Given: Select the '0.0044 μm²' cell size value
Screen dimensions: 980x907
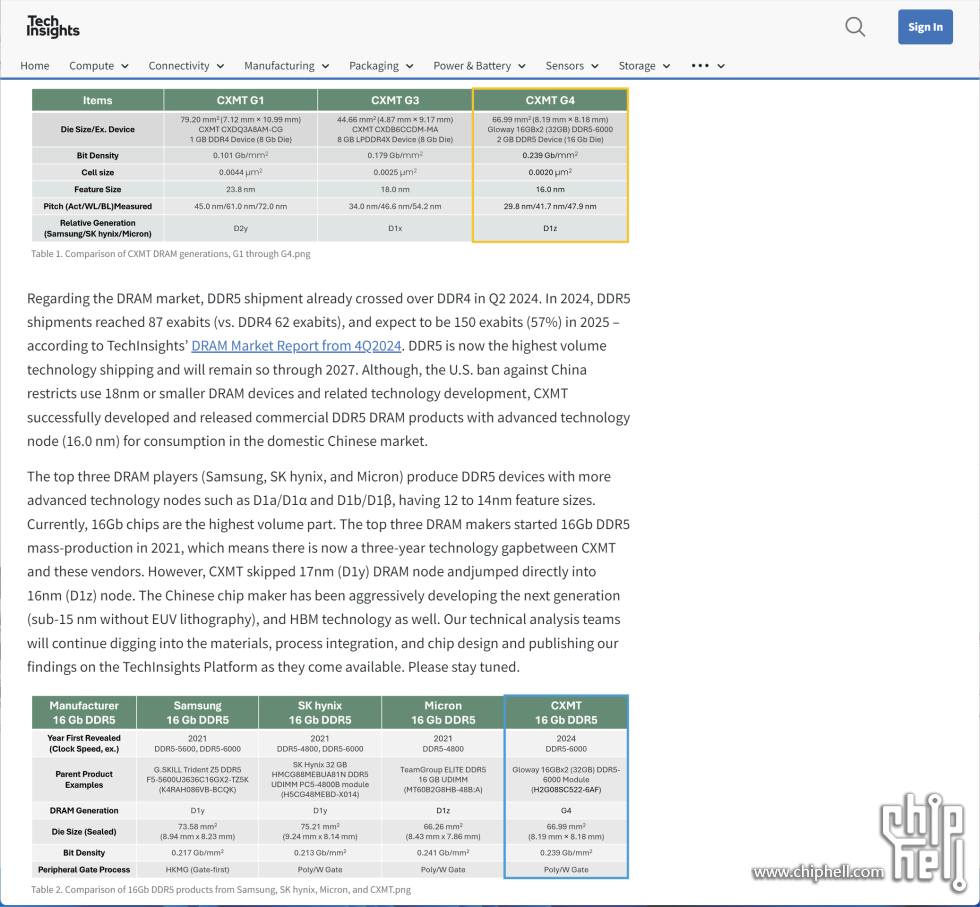Looking at the screenshot, I should tap(241, 172).
